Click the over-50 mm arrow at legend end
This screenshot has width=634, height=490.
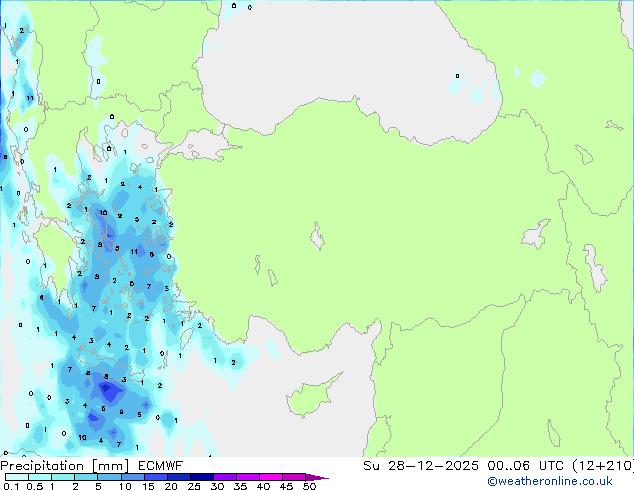click(317, 477)
